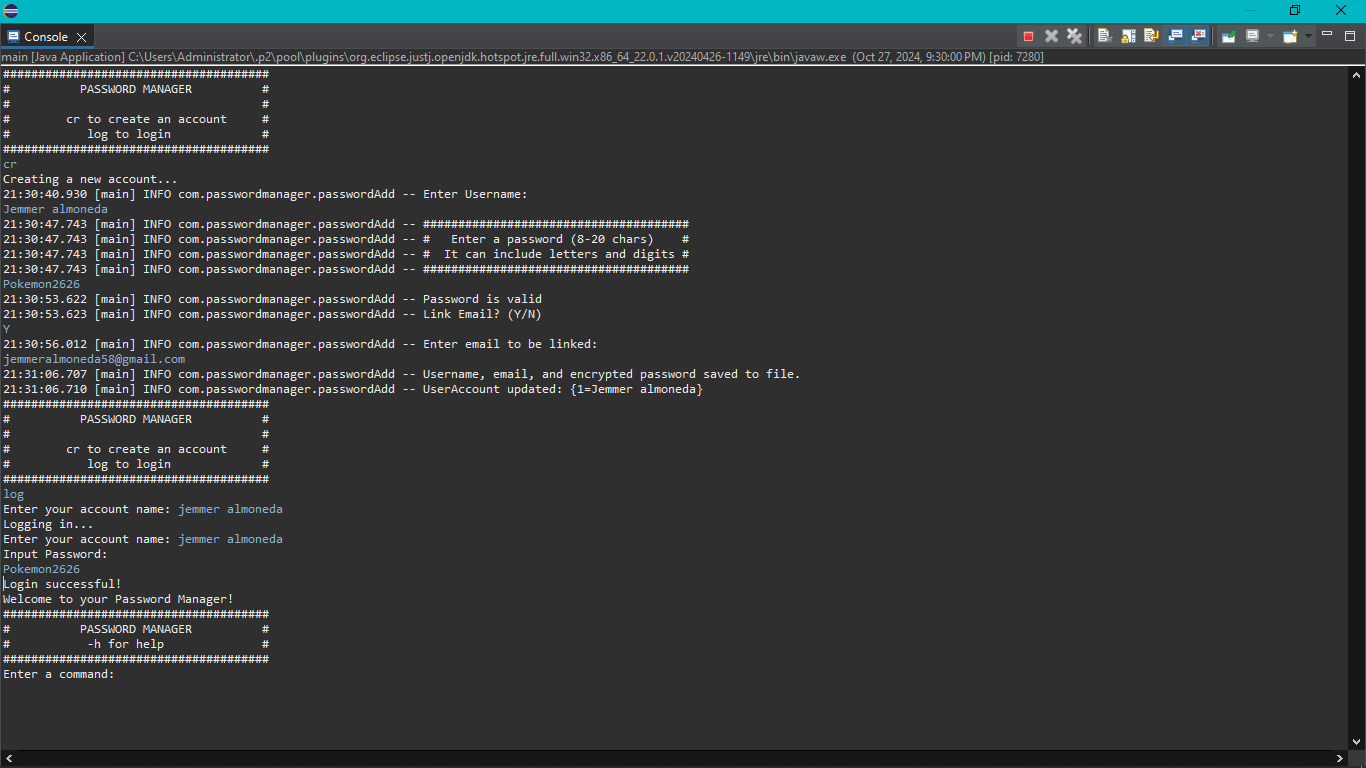Pin the current console
This screenshot has height=768, width=1366.
[1228, 36]
